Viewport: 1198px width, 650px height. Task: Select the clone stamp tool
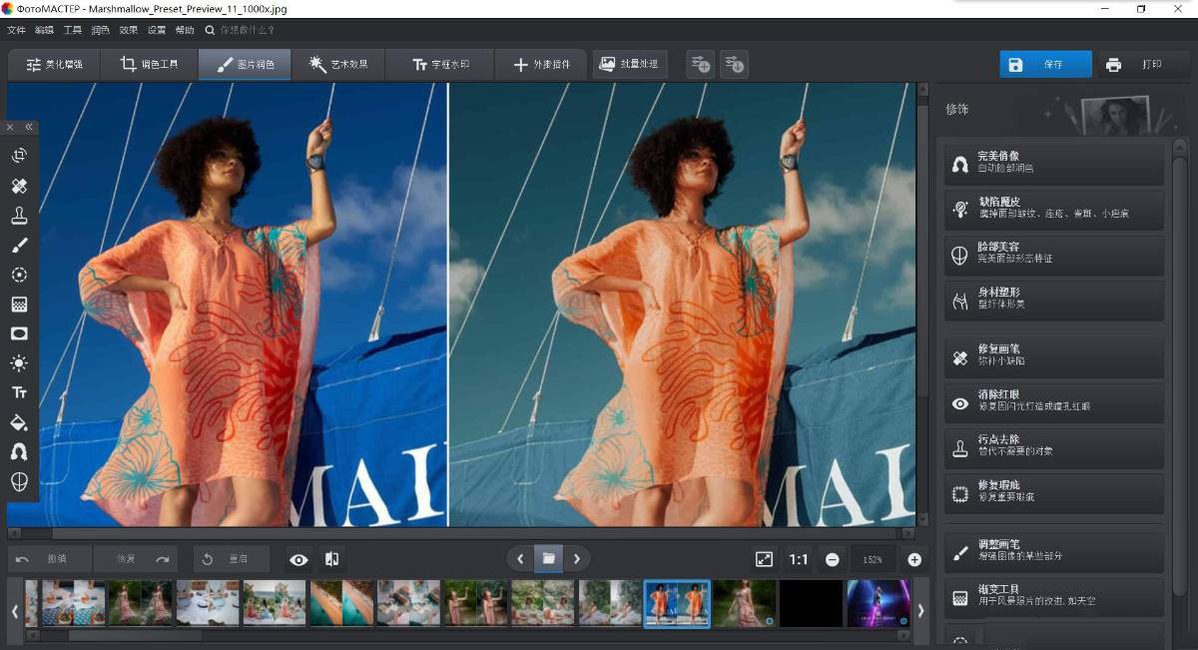point(19,215)
